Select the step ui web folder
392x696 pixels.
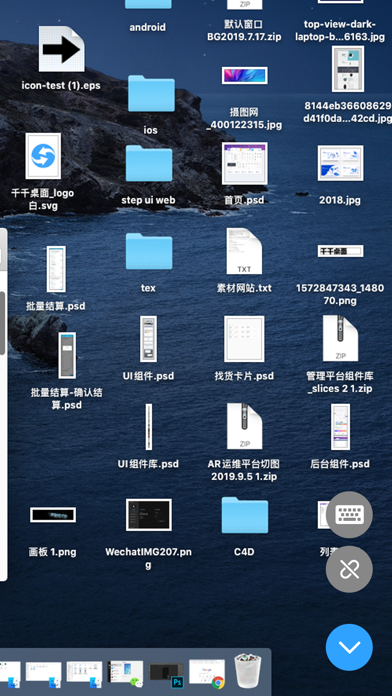click(149, 163)
